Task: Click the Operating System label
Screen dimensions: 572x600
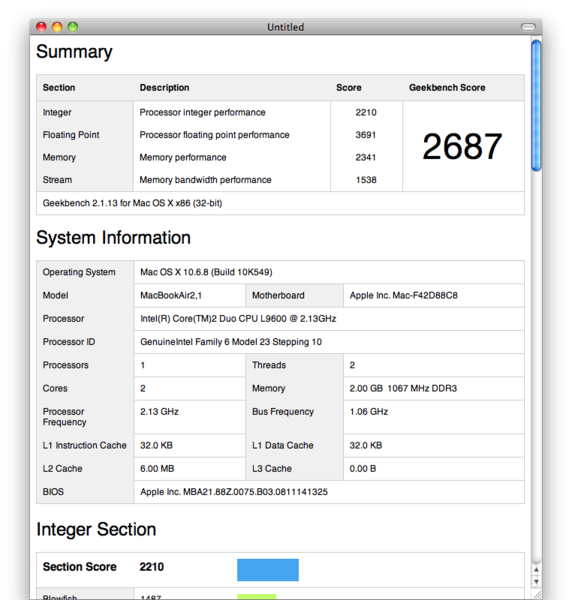Action: pyautogui.click(x=79, y=272)
